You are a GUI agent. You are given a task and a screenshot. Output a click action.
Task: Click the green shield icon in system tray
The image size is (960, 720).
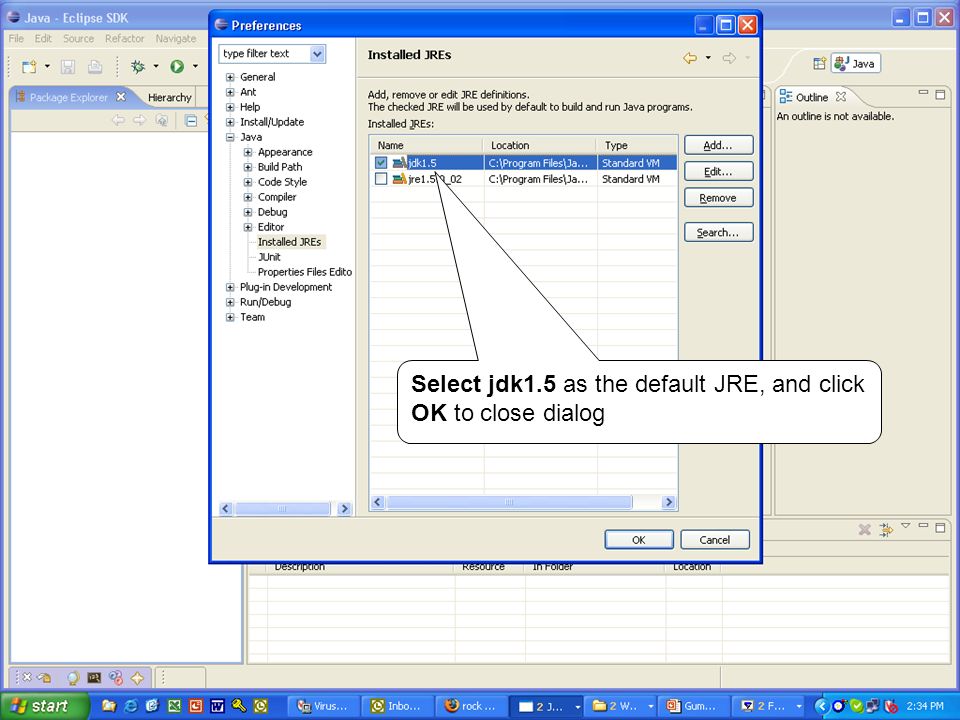point(857,706)
